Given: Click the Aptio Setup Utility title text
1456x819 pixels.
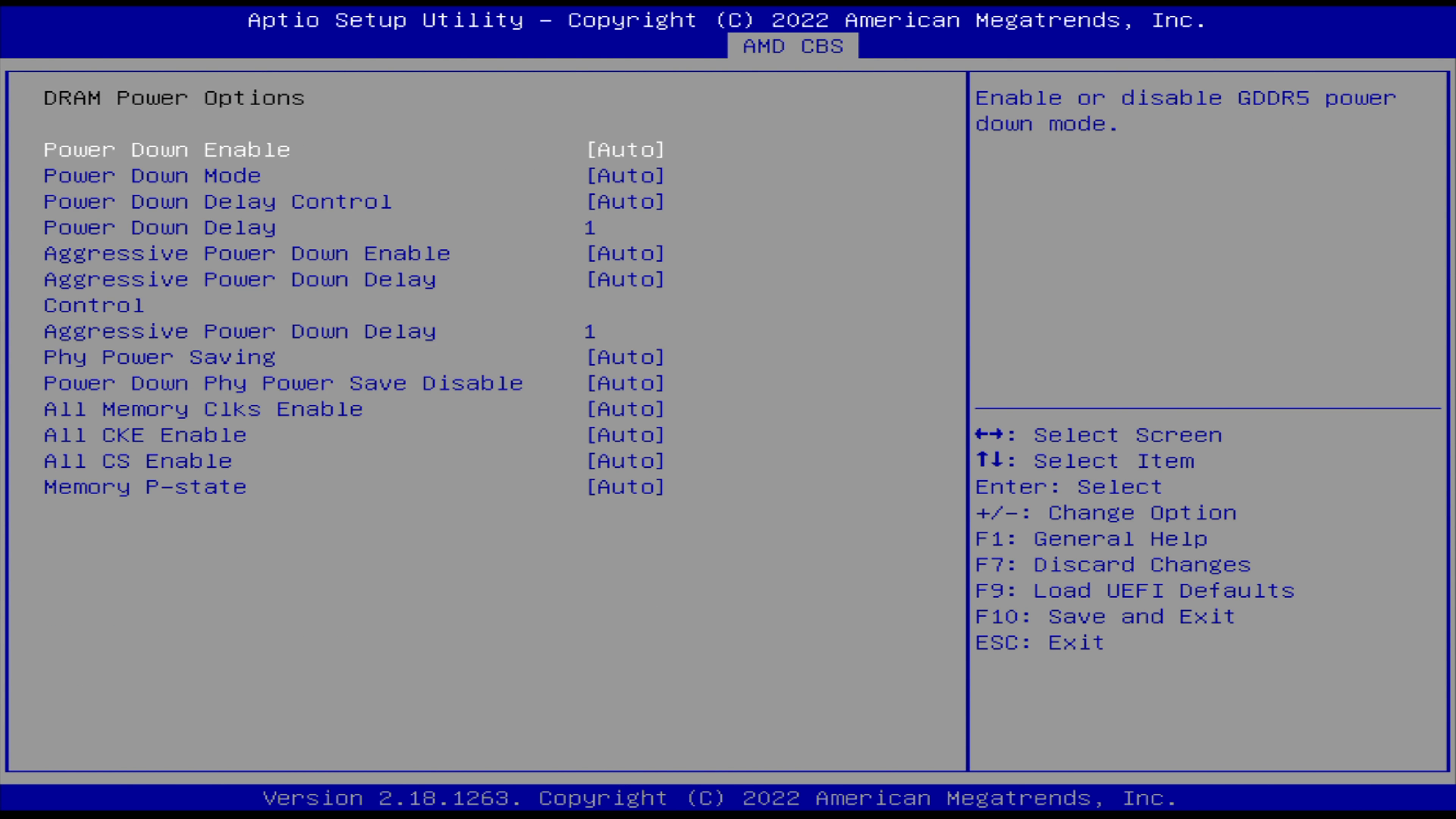Looking at the screenshot, I should (727, 21).
